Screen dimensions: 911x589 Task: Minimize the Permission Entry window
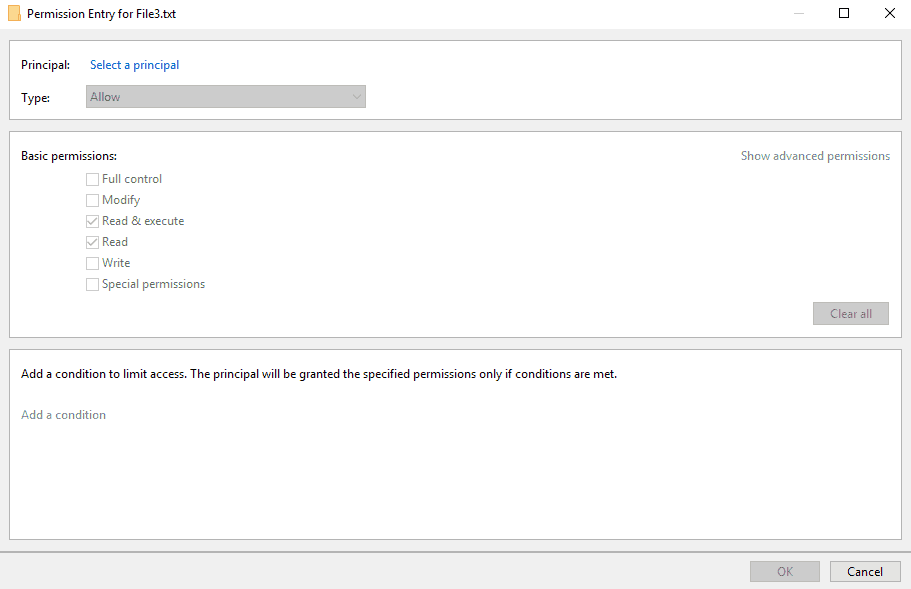pyautogui.click(x=798, y=14)
